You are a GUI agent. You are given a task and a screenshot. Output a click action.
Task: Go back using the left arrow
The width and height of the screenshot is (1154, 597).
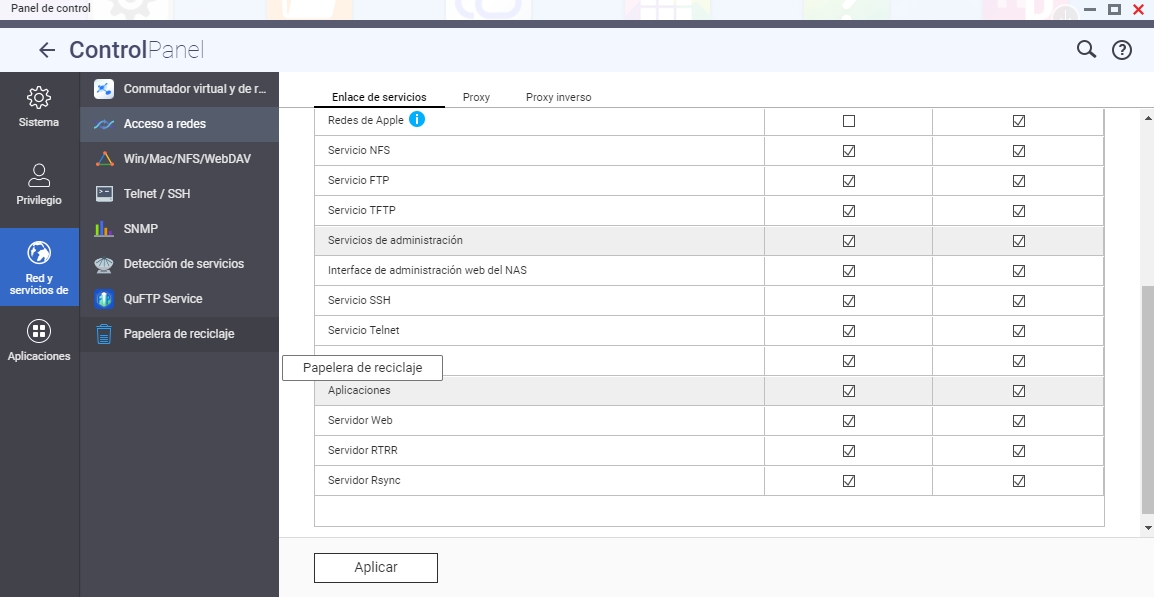46,50
